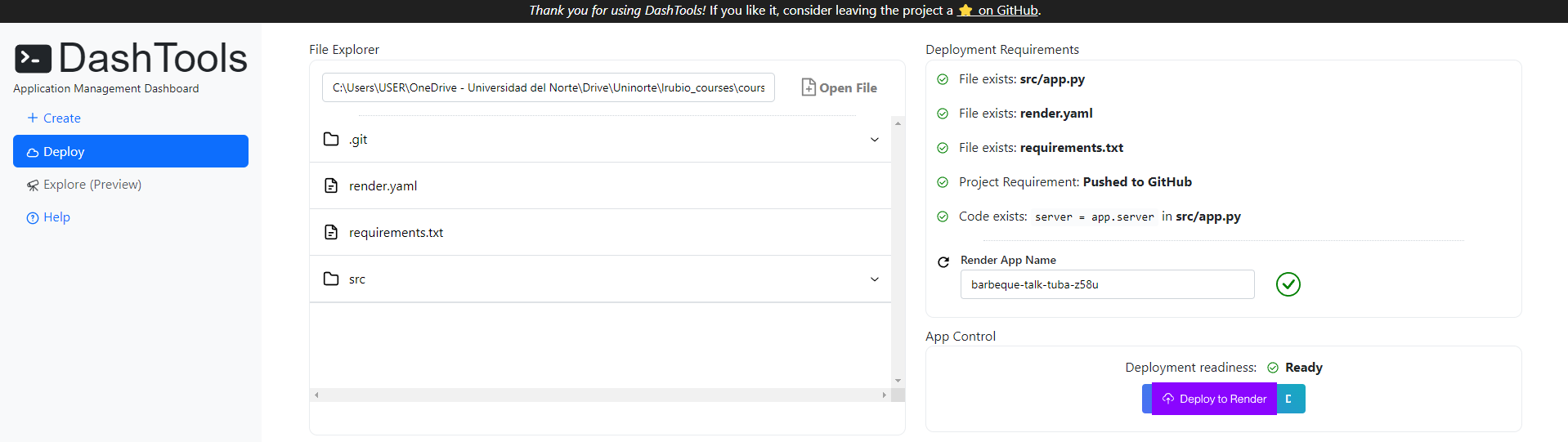The image size is (1568, 442).
Task: Expand the .git folder chevron
Action: click(875, 140)
